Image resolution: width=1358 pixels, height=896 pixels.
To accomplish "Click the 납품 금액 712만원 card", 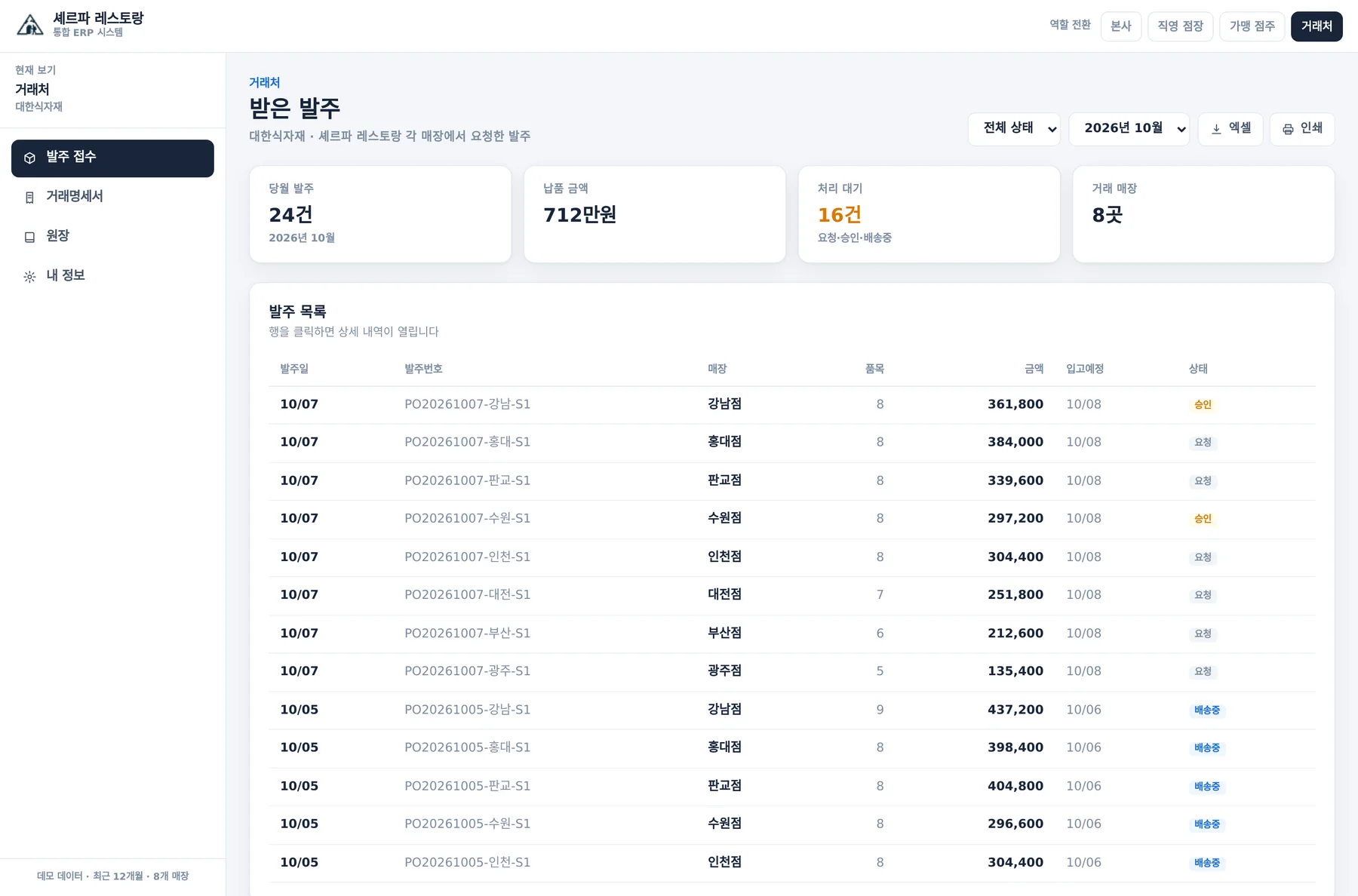I will [655, 214].
